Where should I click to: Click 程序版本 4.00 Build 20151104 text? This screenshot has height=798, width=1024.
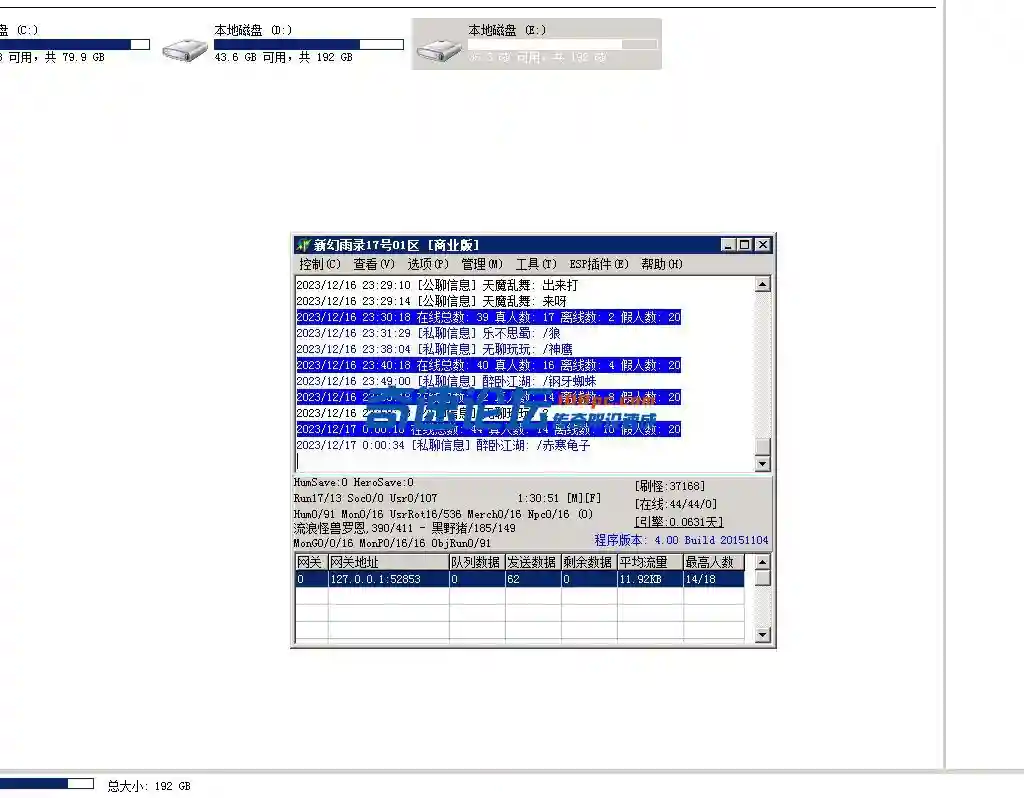point(681,540)
